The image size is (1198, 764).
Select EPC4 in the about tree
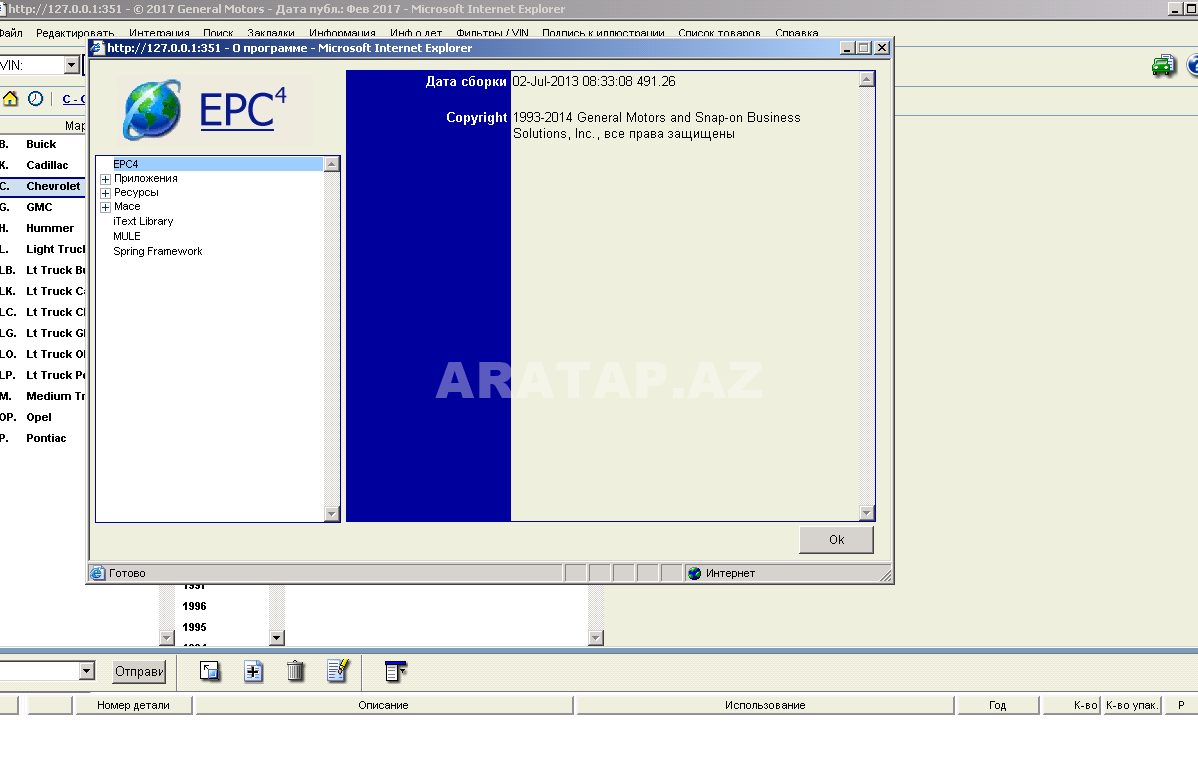125,164
